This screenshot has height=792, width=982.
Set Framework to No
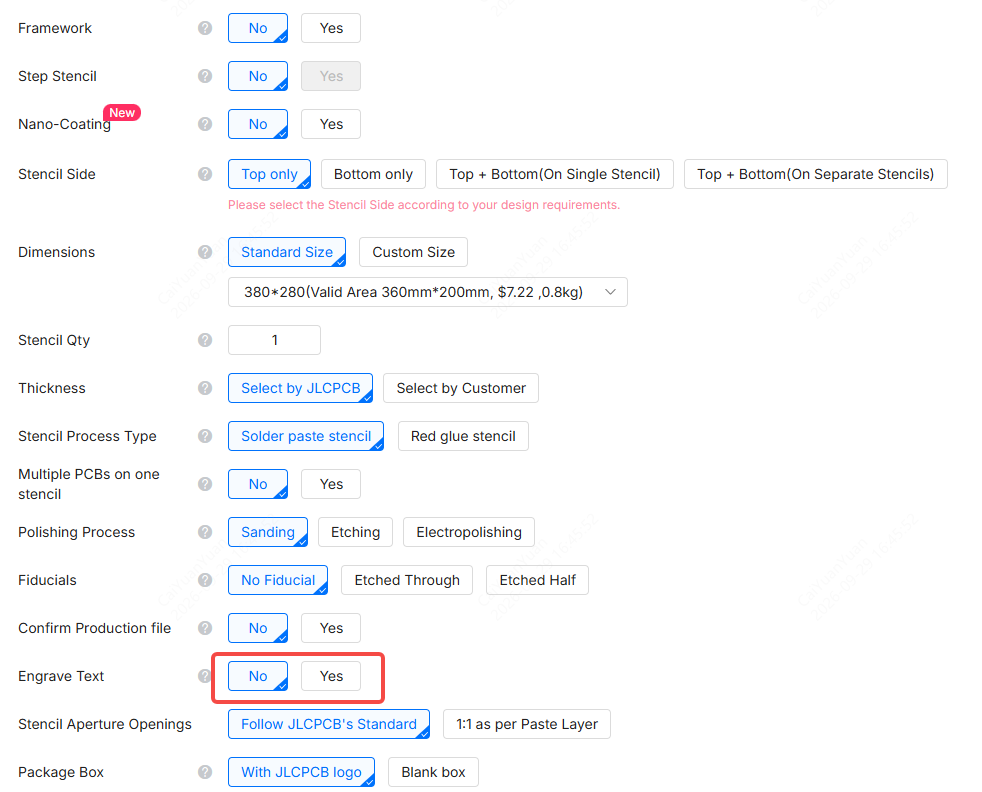point(258,28)
